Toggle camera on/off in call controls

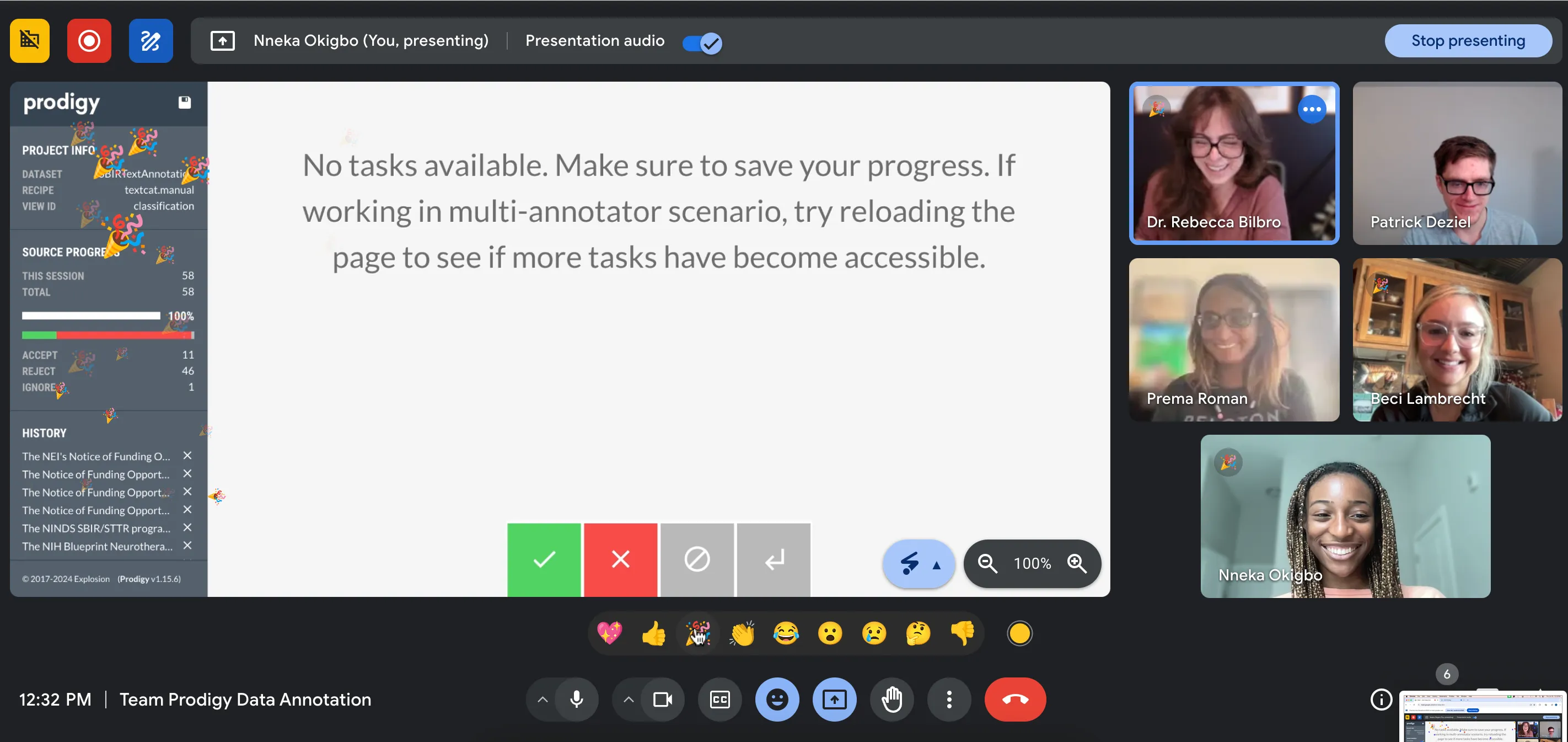(x=662, y=699)
